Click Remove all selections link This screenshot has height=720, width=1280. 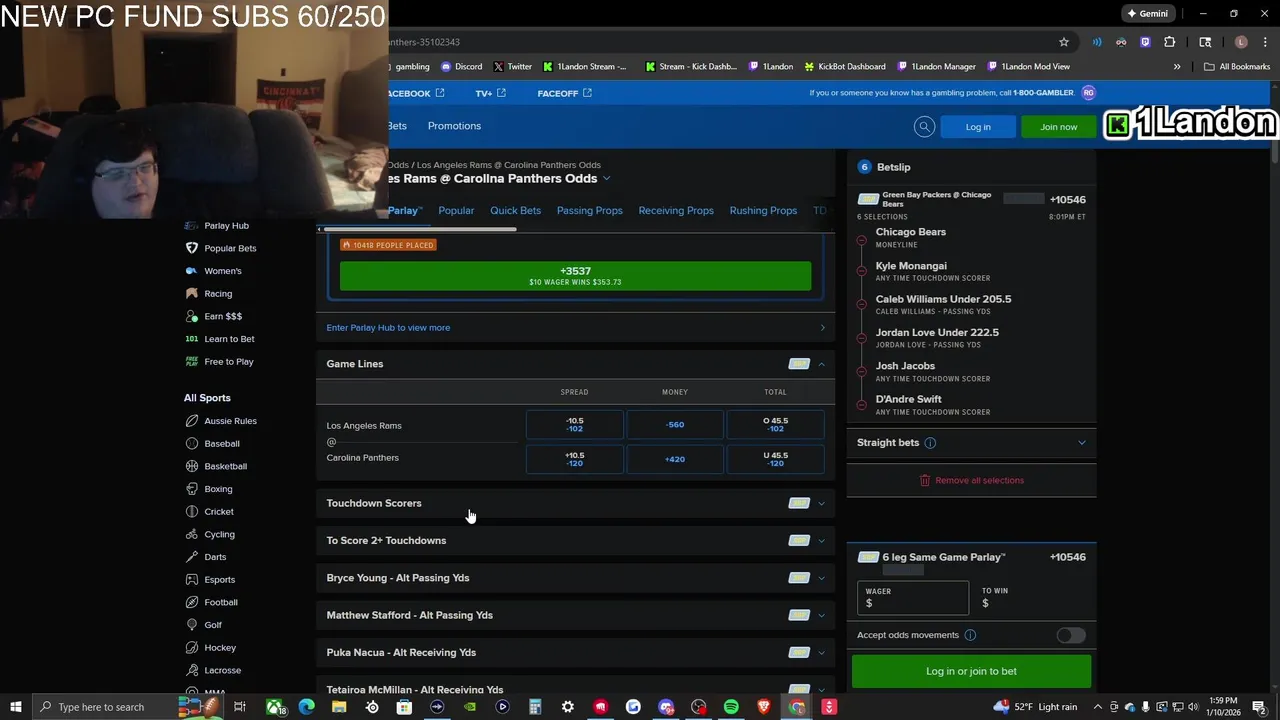point(971,481)
